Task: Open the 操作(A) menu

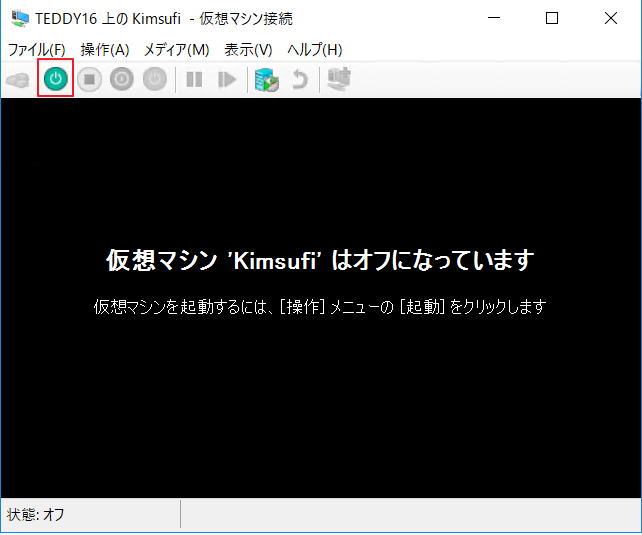Action: coord(105,50)
